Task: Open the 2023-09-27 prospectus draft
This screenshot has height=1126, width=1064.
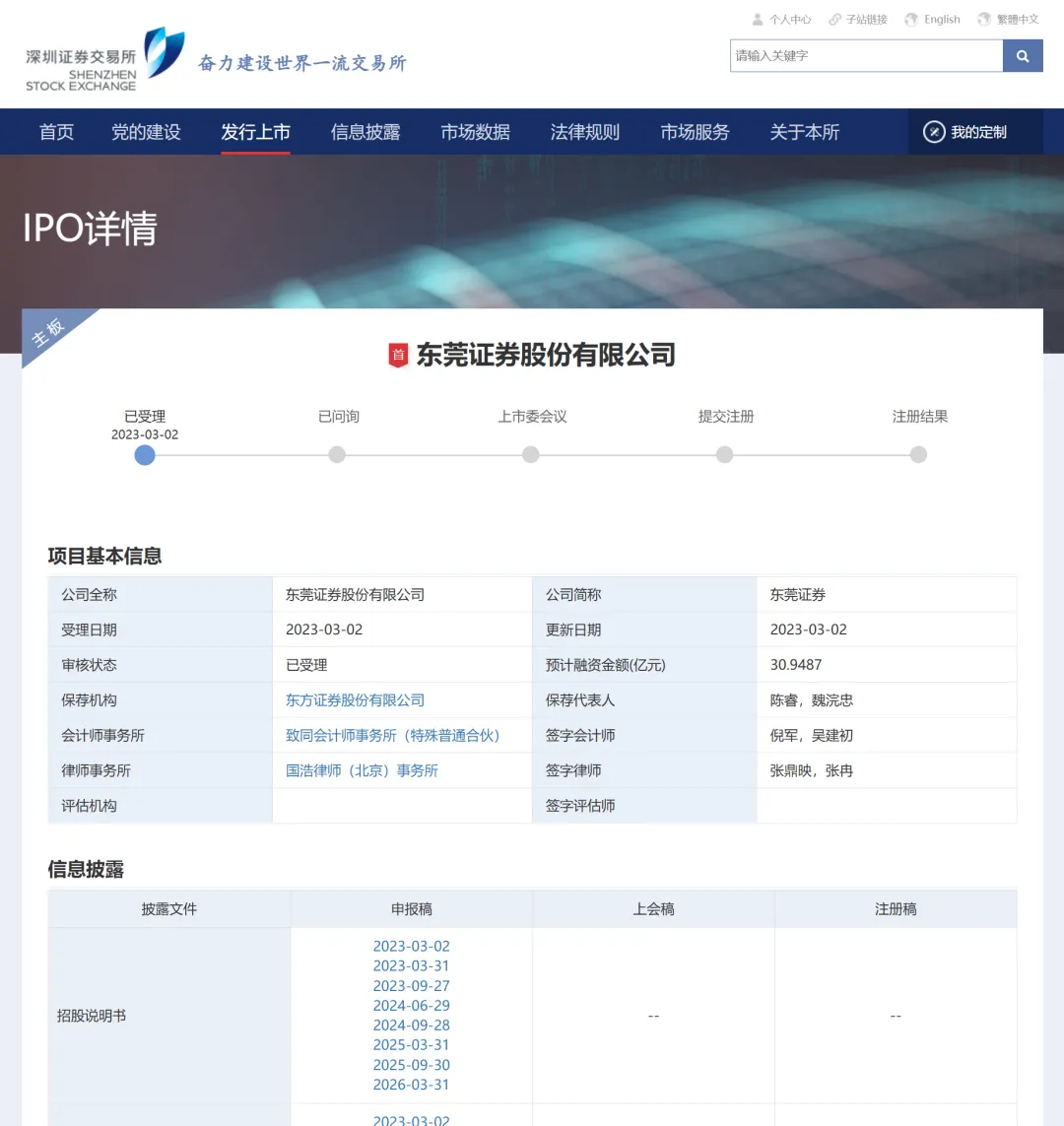Action: (412, 986)
